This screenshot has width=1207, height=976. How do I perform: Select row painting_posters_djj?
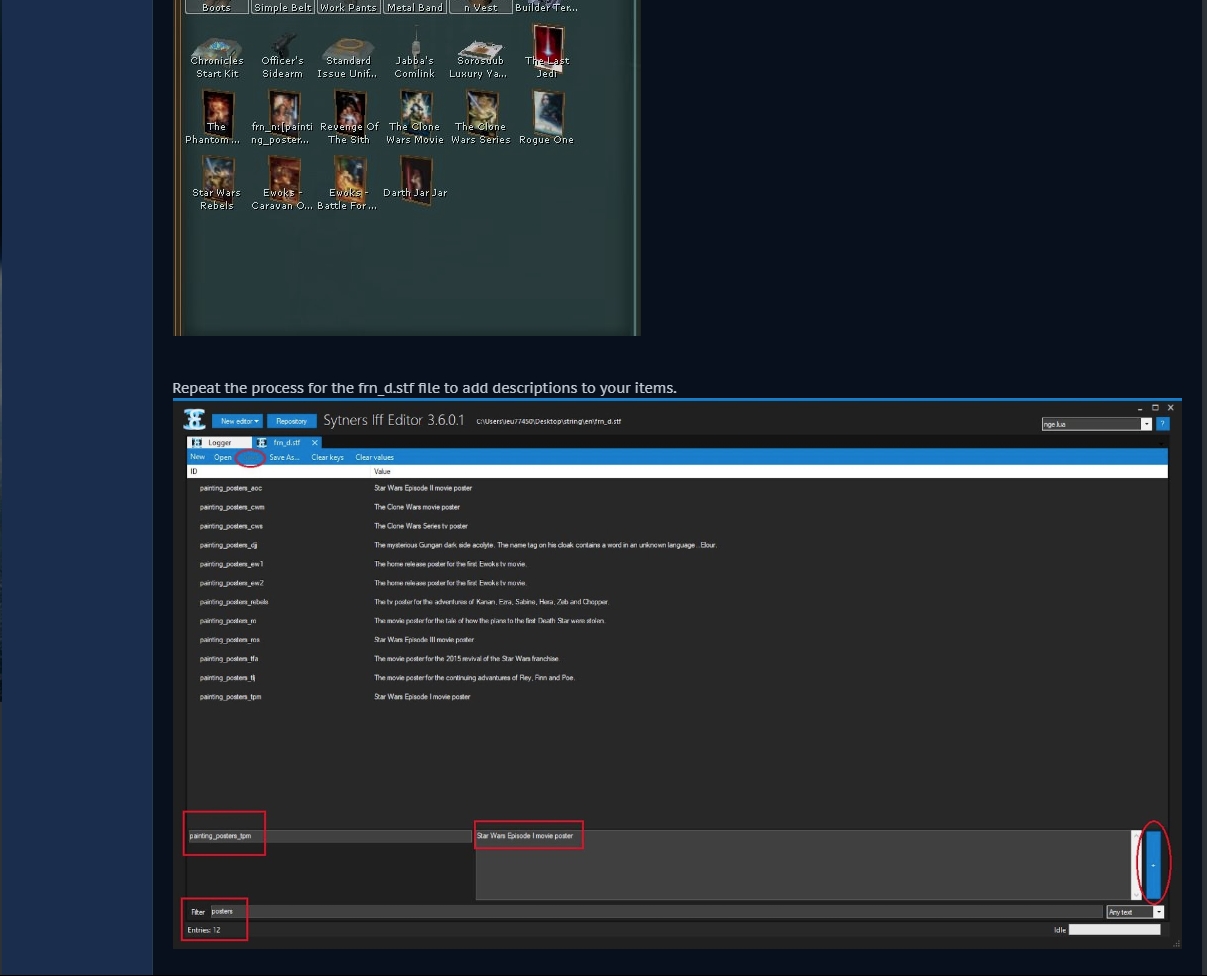point(677,545)
